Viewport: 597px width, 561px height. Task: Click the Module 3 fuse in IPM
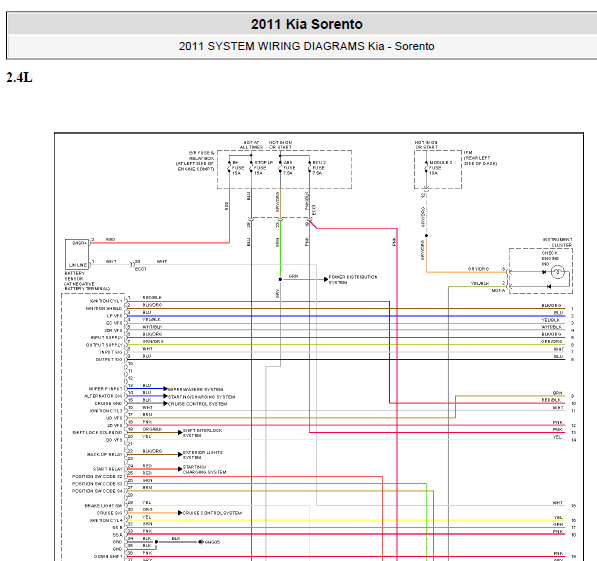click(x=426, y=168)
